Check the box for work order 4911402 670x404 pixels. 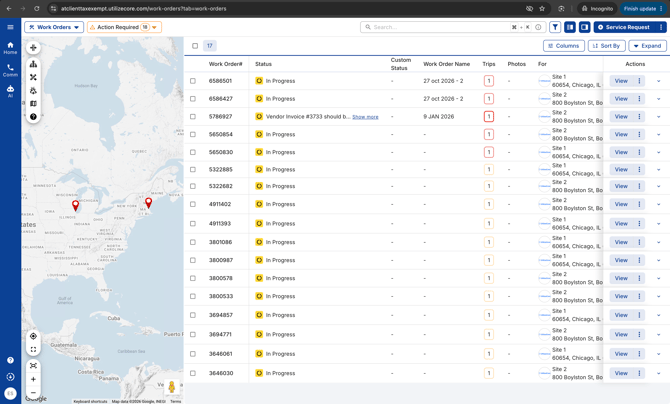(193, 204)
